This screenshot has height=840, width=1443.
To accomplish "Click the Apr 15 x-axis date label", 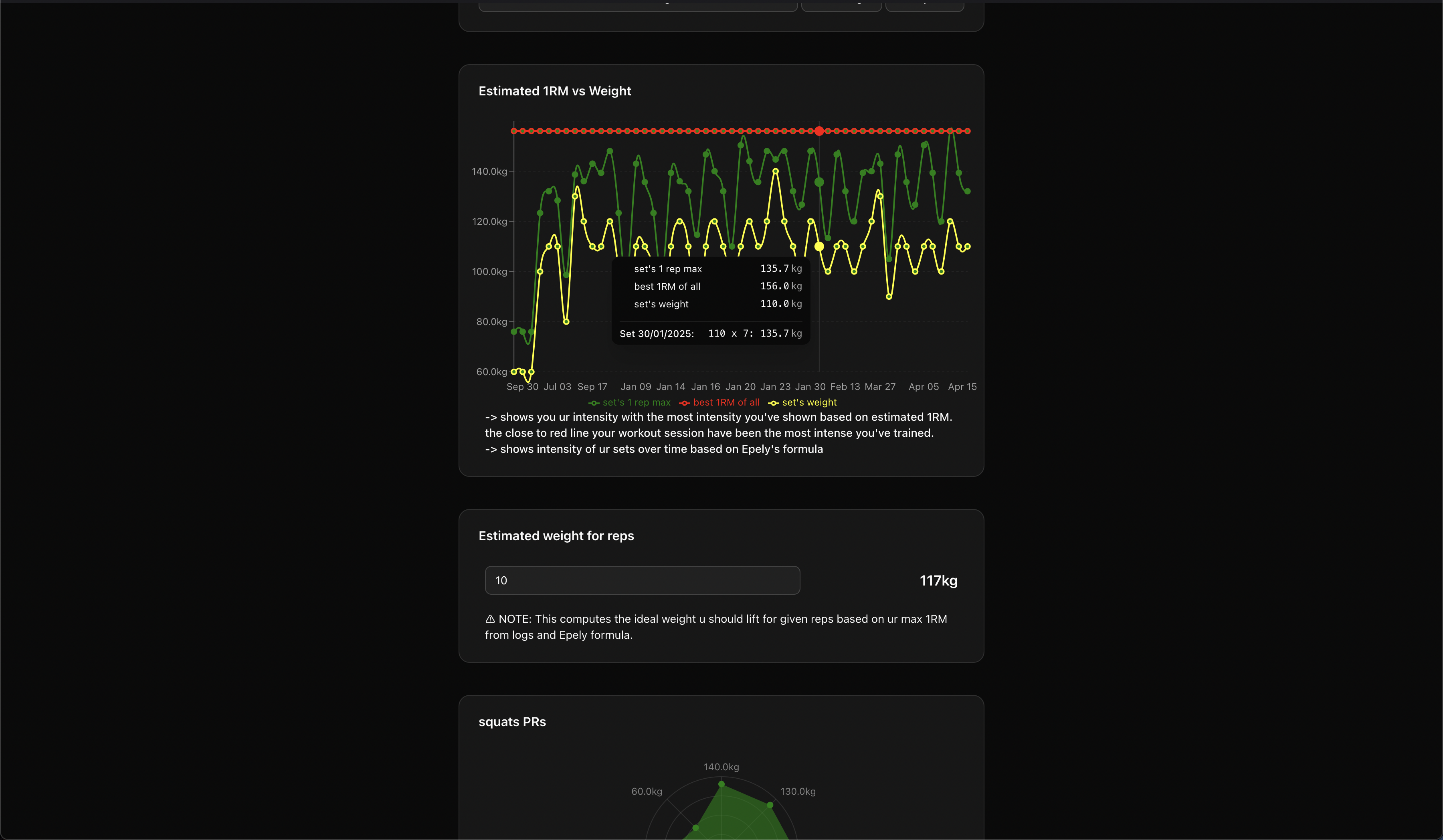I will (962, 386).
